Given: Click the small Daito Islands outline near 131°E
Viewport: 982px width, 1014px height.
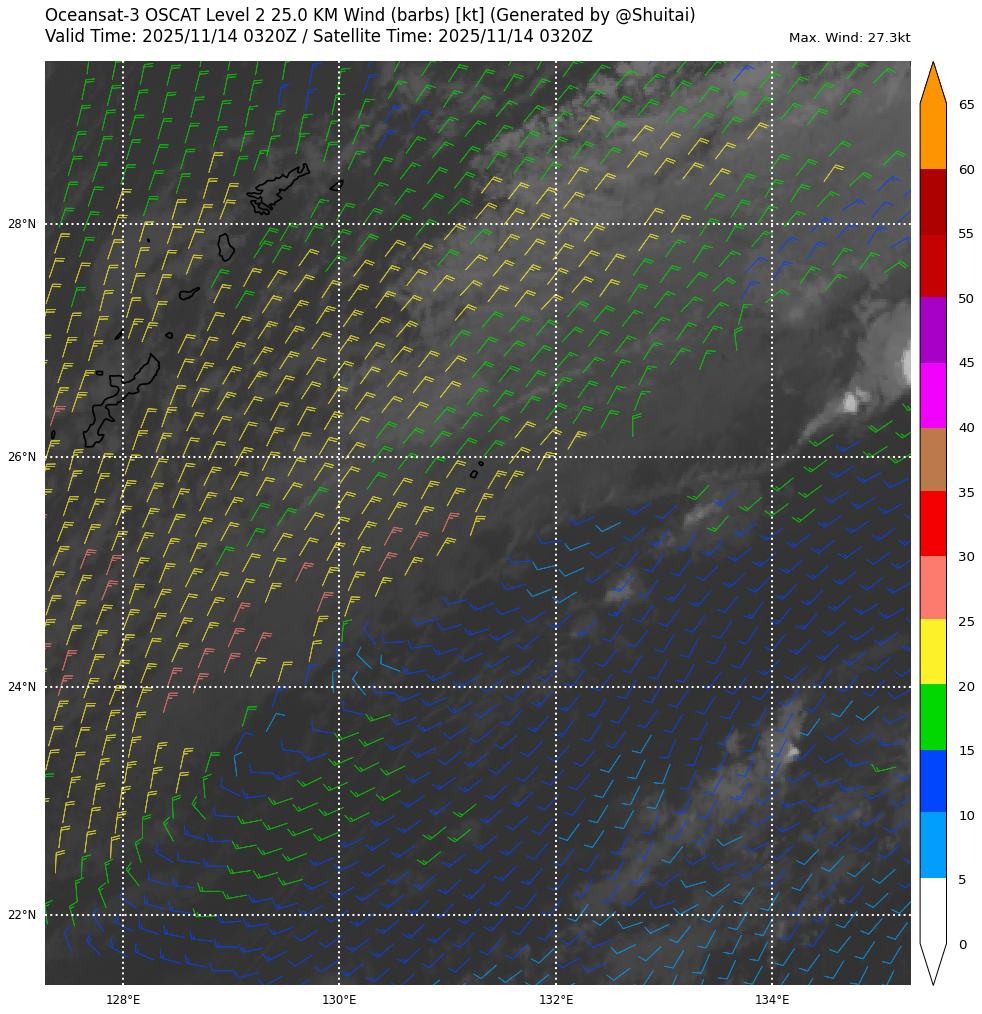Looking at the screenshot, I should 474,473.
